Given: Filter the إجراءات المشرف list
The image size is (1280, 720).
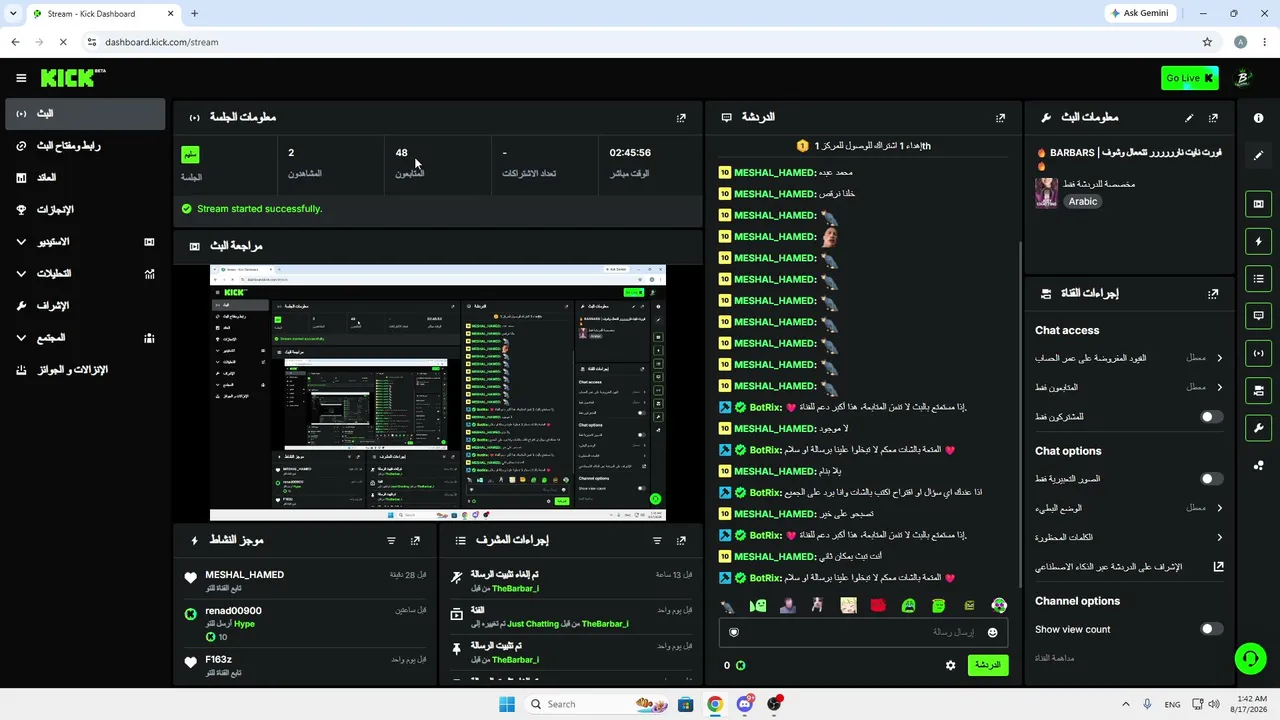Looking at the screenshot, I should (657, 541).
